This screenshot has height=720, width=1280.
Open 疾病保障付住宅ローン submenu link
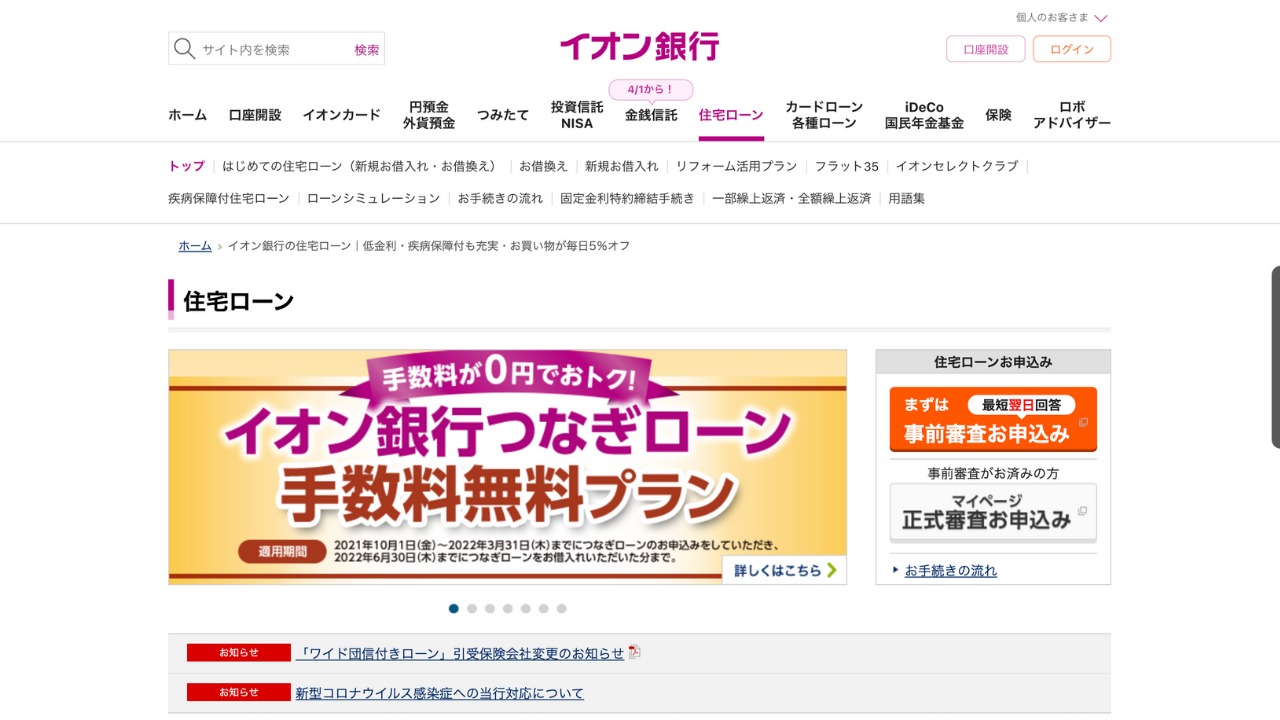point(229,198)
